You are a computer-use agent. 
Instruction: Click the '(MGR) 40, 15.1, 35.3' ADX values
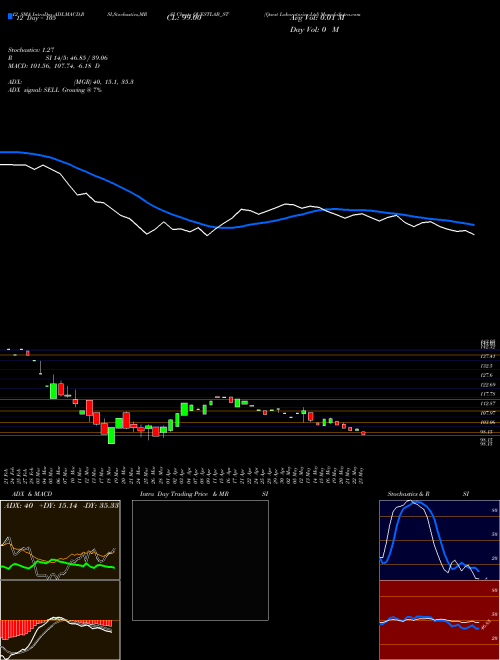pos(104,82)
